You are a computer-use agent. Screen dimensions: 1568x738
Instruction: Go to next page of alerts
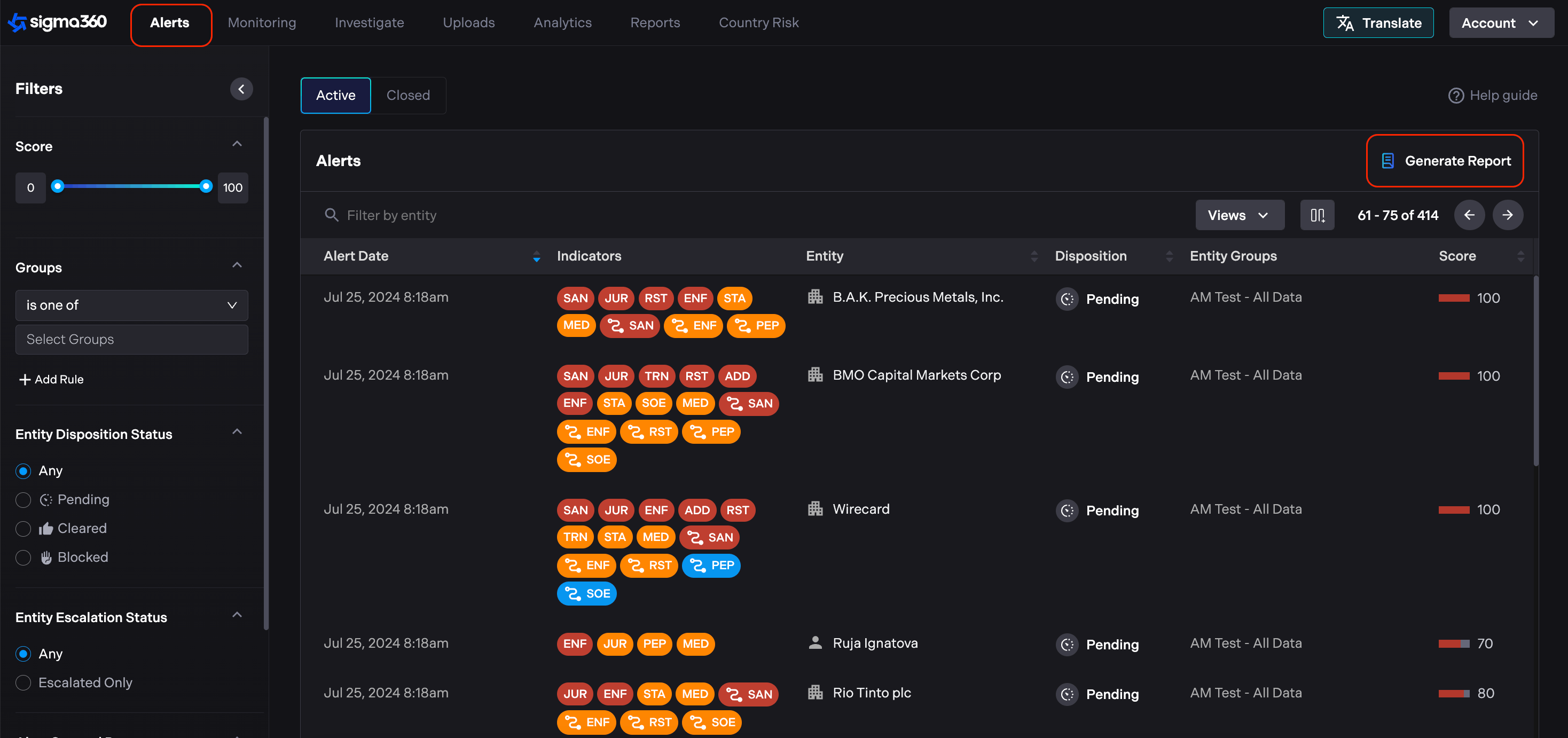pyautogui.click(x=1507, y=215)
